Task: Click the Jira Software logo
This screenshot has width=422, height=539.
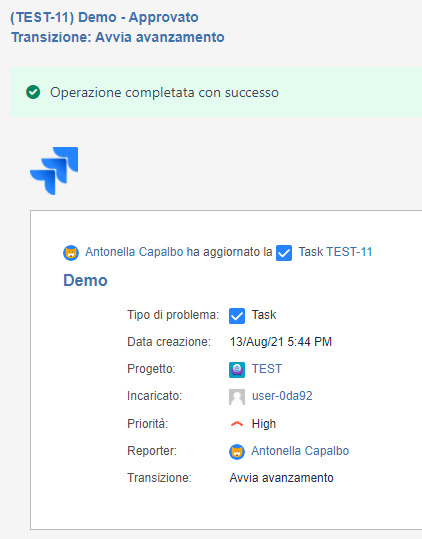Action: pos(54,171)
